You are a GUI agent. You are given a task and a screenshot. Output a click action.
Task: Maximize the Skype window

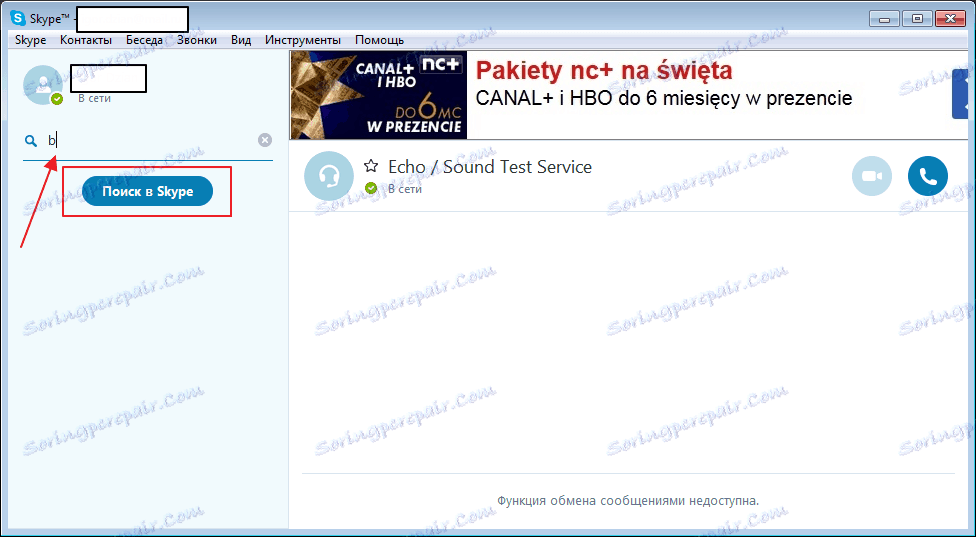pos(917,19)
